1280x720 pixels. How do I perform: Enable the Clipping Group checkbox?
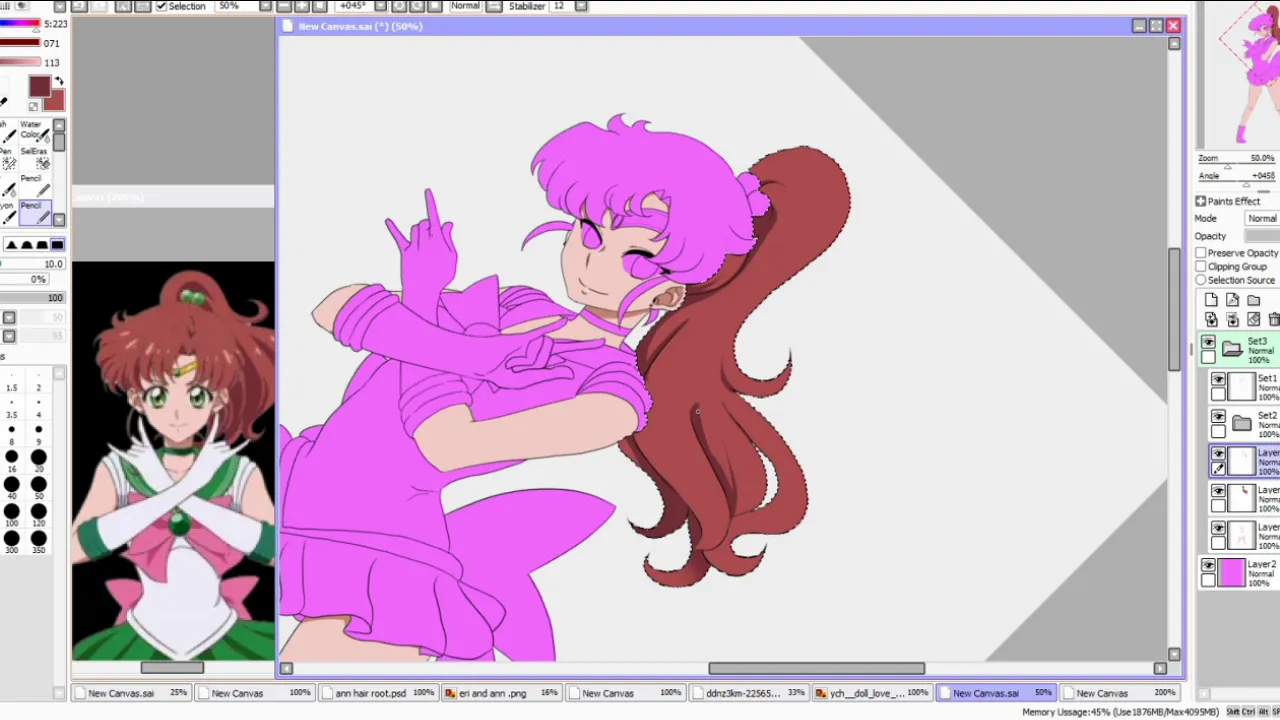1201,267
